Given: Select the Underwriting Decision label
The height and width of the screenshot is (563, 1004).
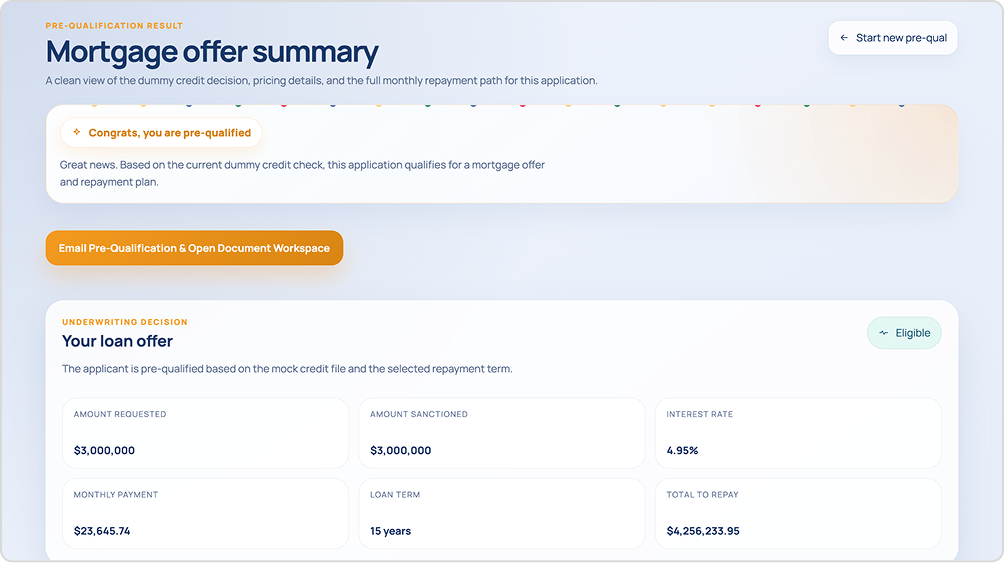Looking at the screenshot, I should pos(125,322).
